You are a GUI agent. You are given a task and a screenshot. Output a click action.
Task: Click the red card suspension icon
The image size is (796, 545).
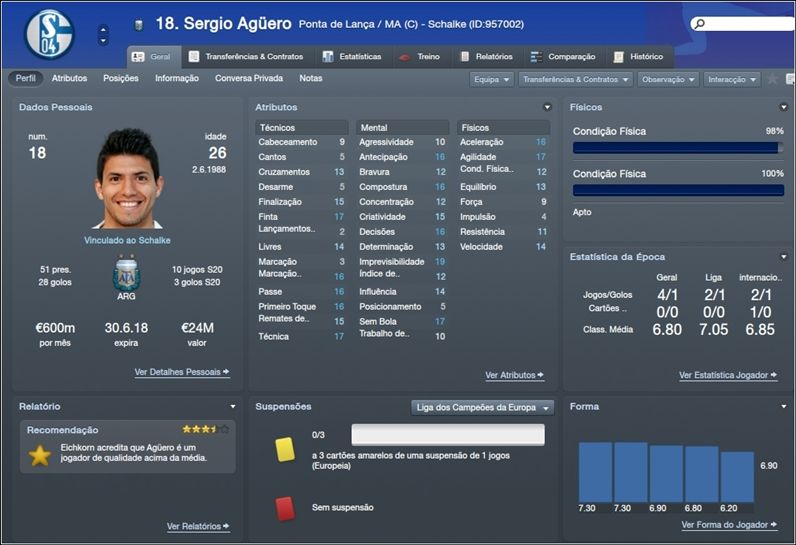coord(285,508)
